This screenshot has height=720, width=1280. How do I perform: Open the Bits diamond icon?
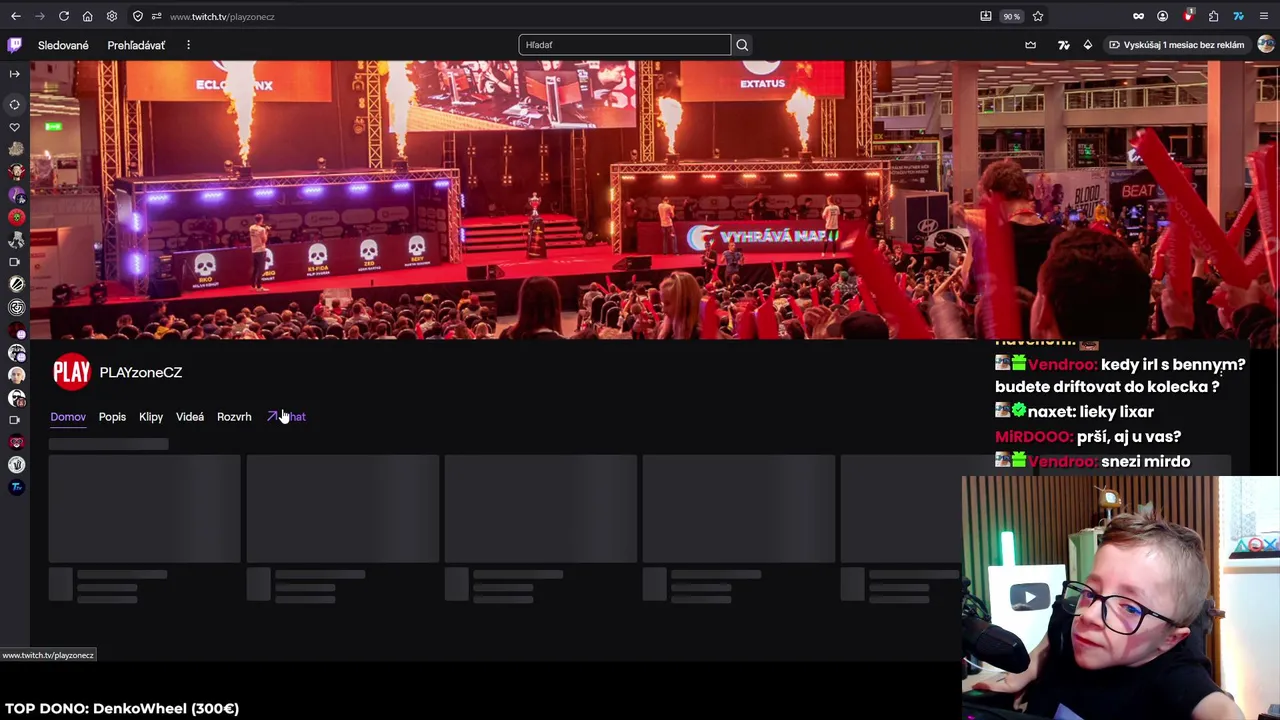pyautogui.click(x=1088, y=45)
